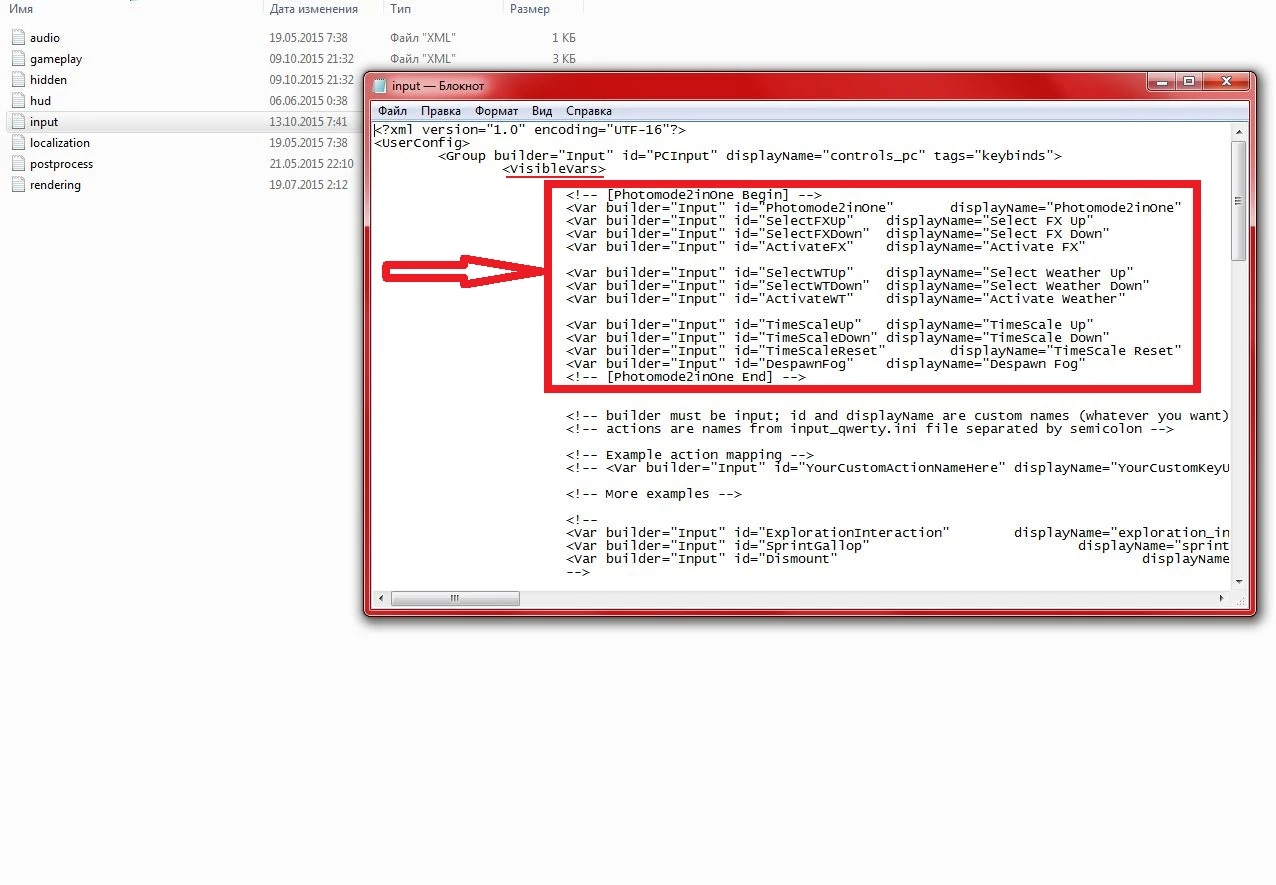Image resolution: width=1276 pixels, height=885 pixels.
Task: Sort files by Размер column header
Action: (530, 9)
